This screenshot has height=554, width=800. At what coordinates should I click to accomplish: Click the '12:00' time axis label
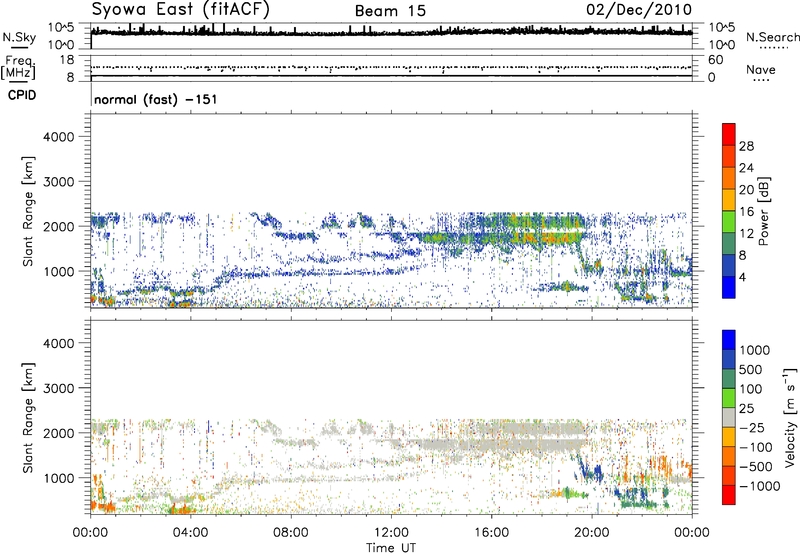pos(391,533)
